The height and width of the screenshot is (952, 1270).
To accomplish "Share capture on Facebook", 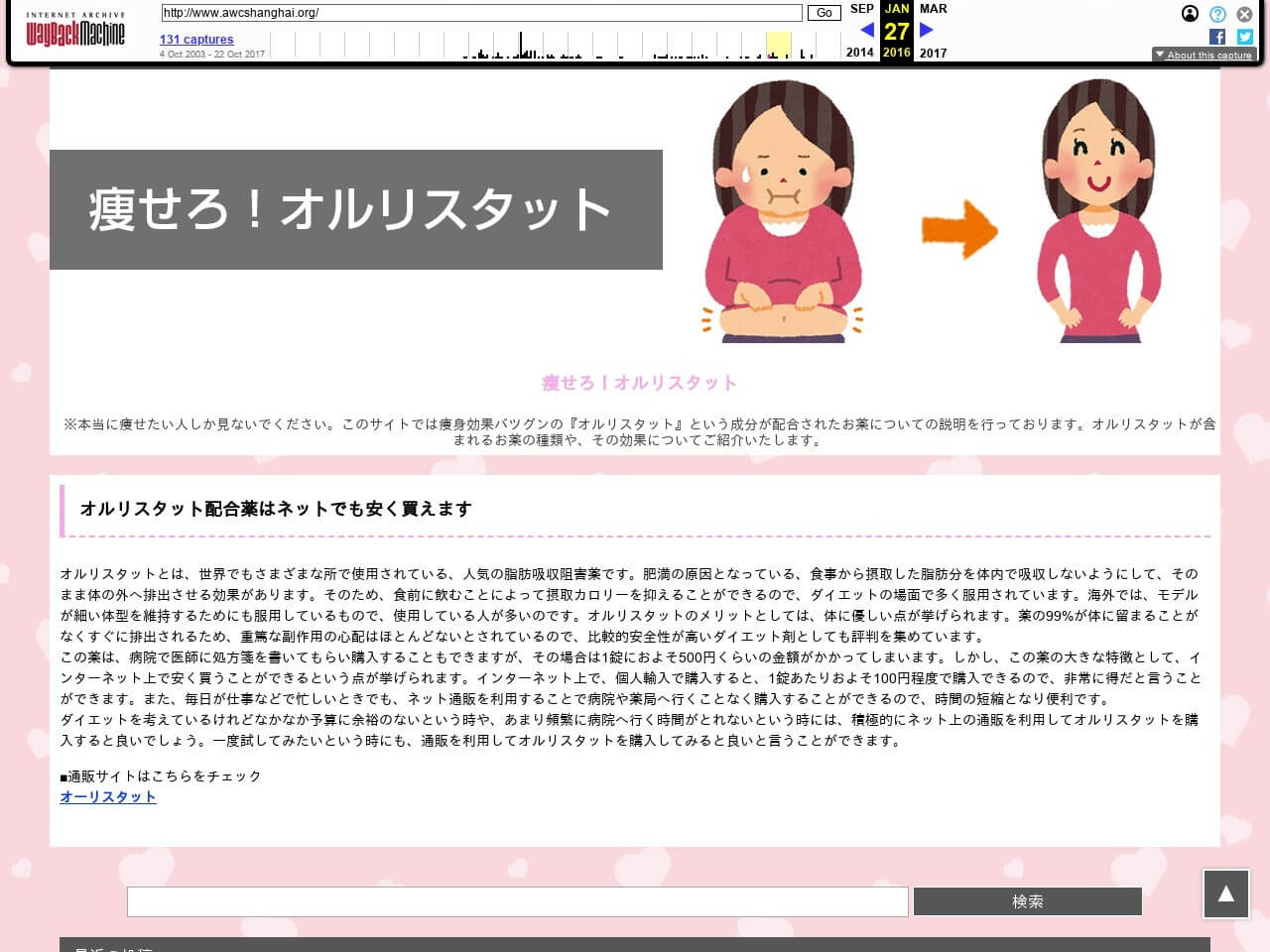I will pyautogui.click(x=1217, y=37).
